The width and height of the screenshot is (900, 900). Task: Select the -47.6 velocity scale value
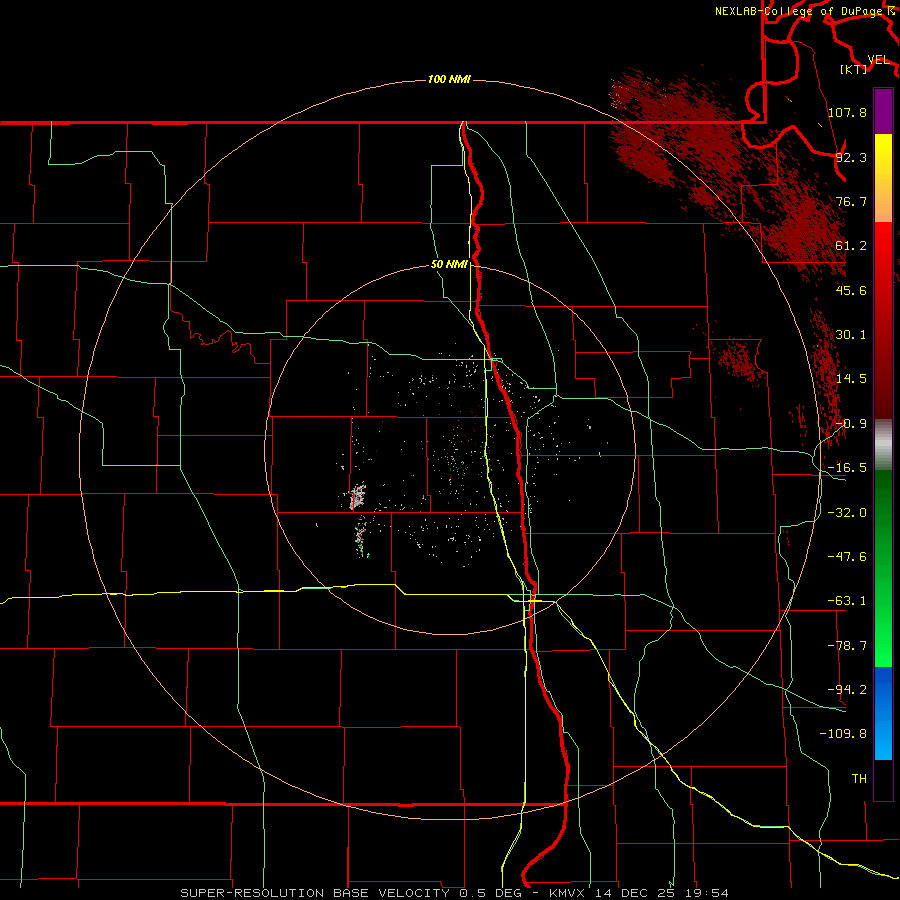[847, 557]
